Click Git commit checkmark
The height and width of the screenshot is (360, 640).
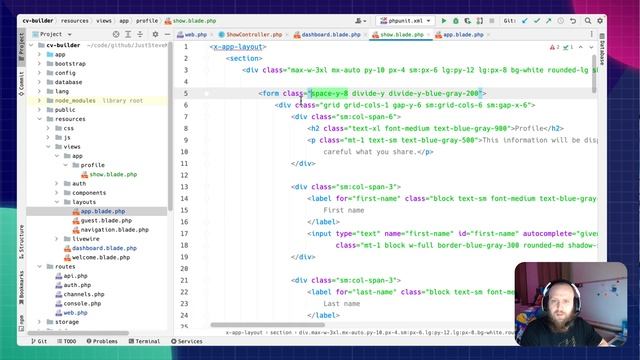tap(537, 21)
